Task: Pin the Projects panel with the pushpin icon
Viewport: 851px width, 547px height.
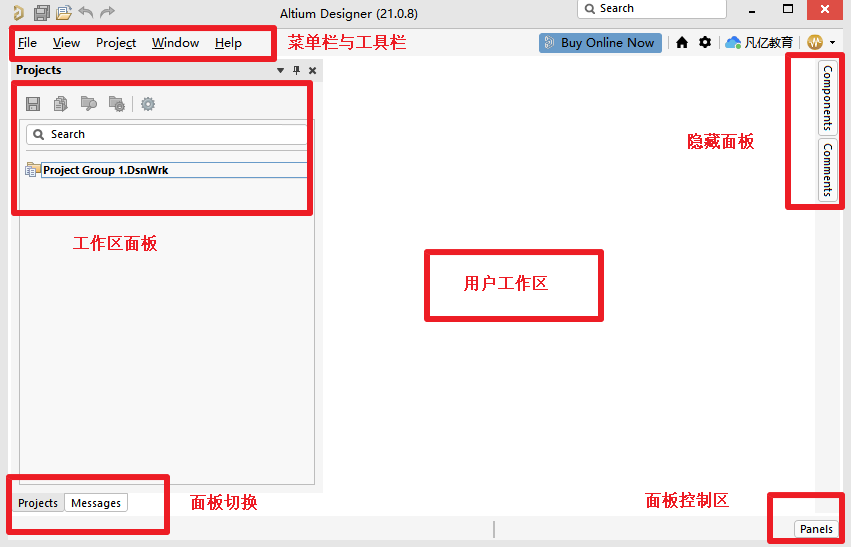Action: coord(296,71)
